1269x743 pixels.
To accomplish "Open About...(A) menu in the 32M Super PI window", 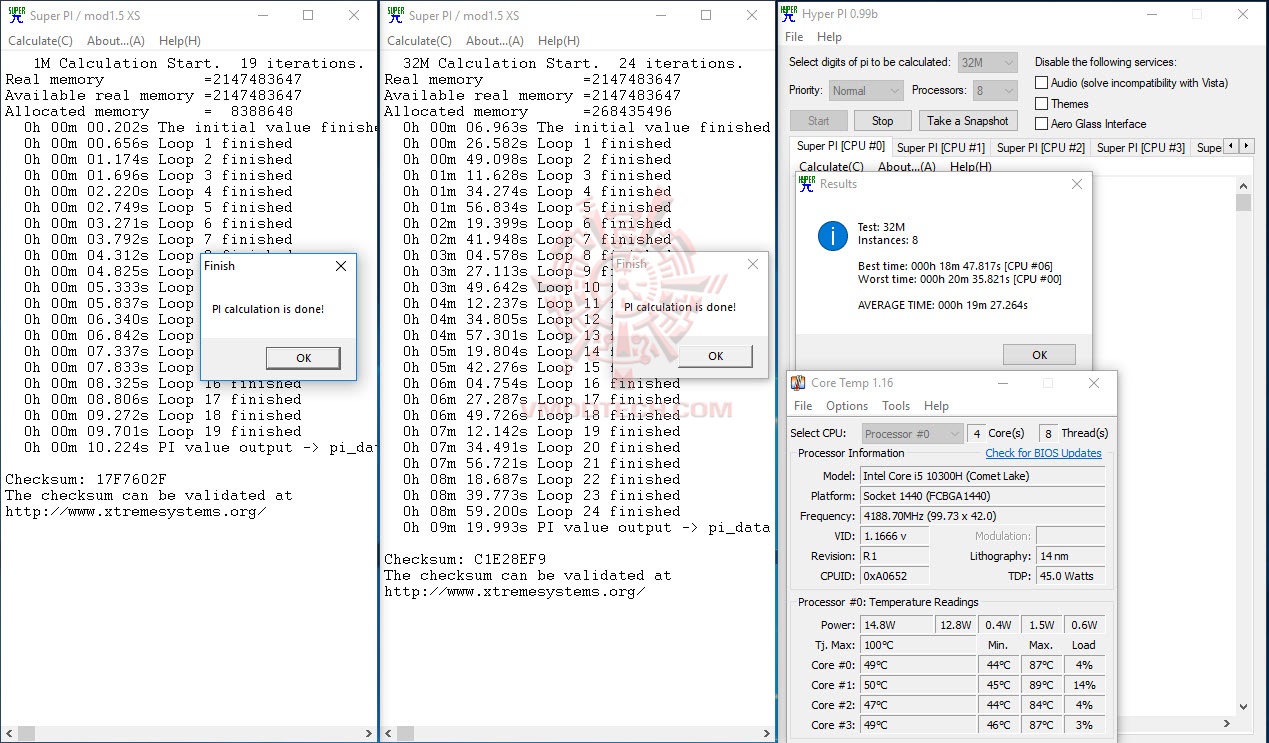I will coord(495,41).
